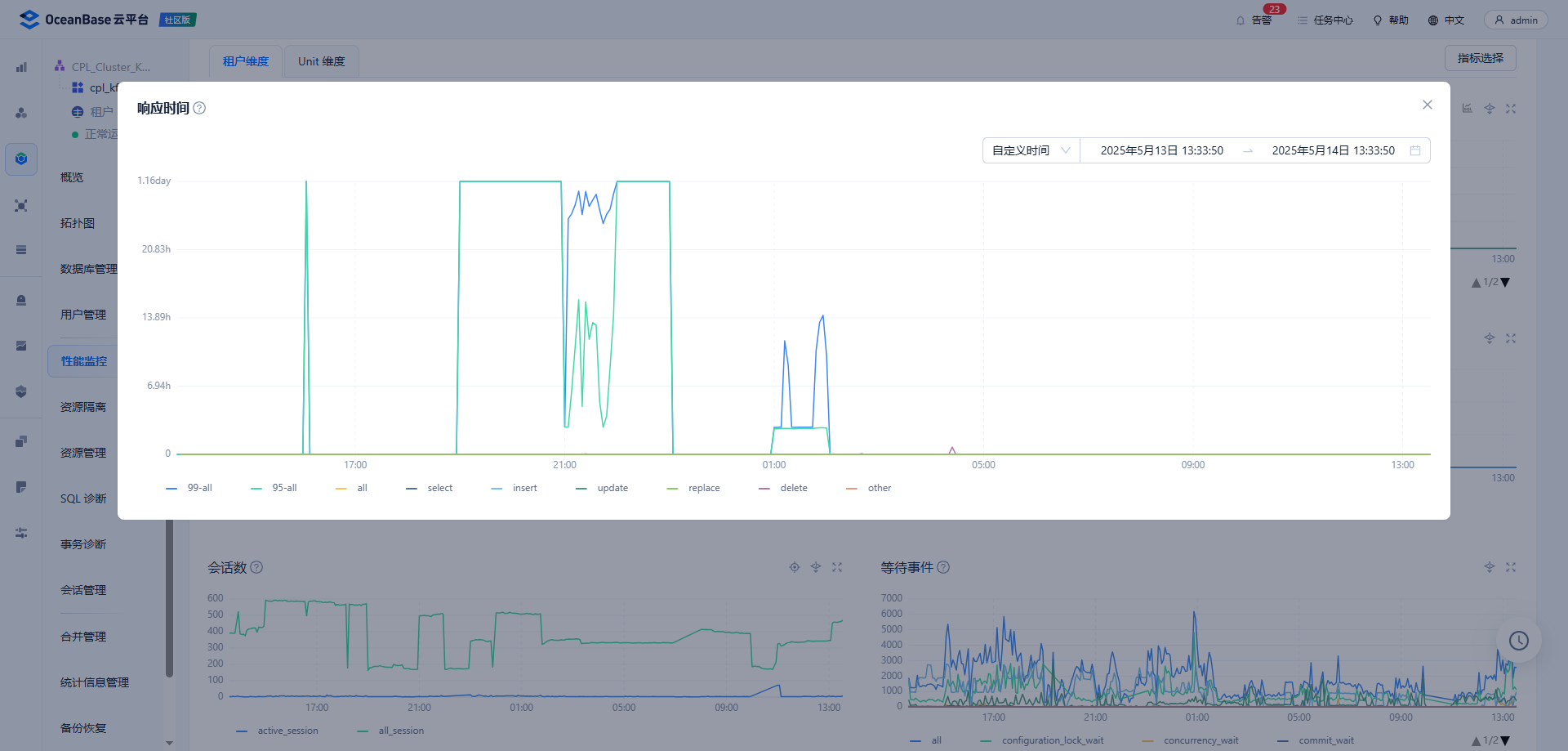This screenshot has width=1568, height=751.
Task: Open 资源隔离 in the side menu
Action: pyautogui.click(x=83, y=407)
